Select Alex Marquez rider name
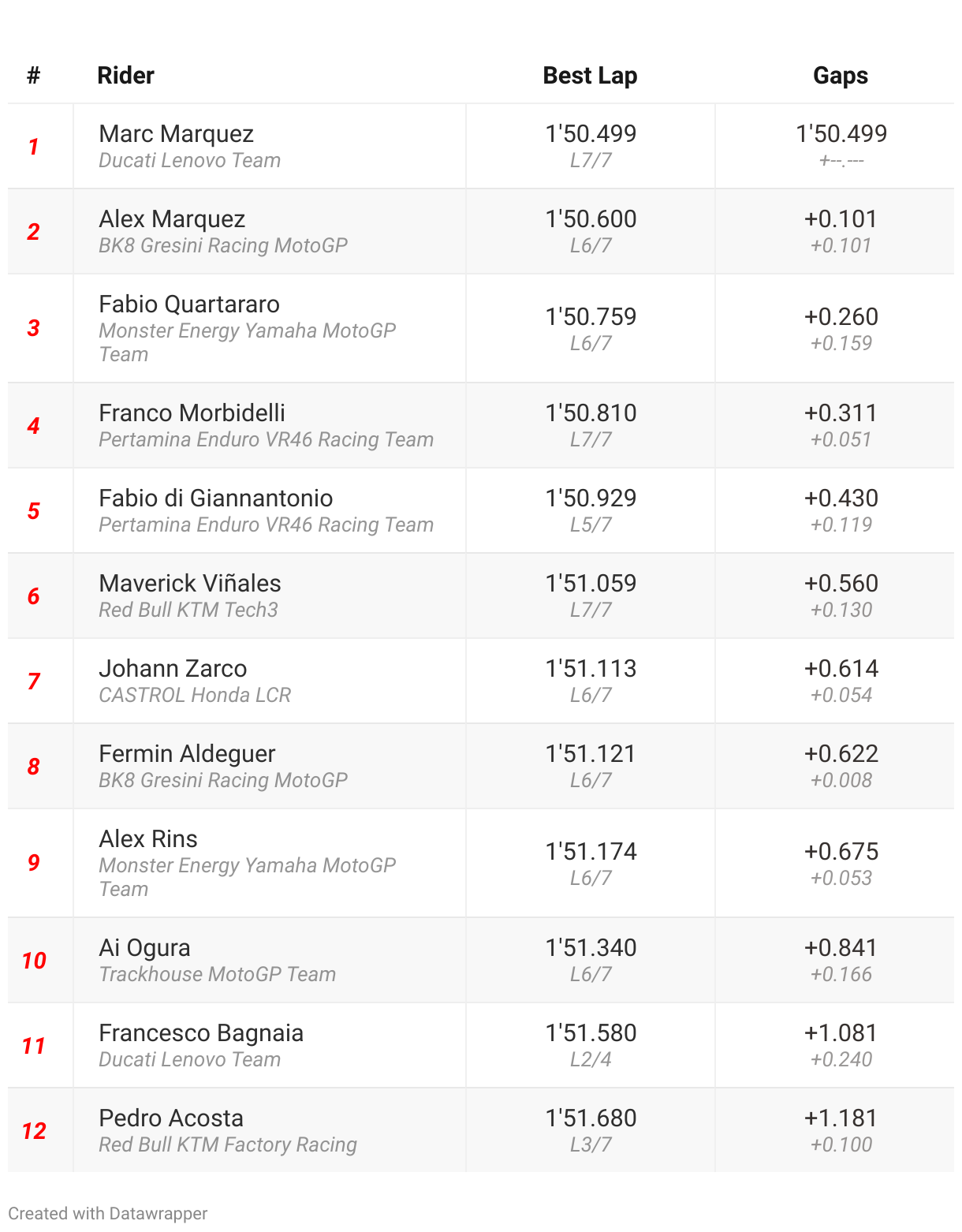Image resolution: width=962 pixels, height=1232 pixels. coord(172,219)
